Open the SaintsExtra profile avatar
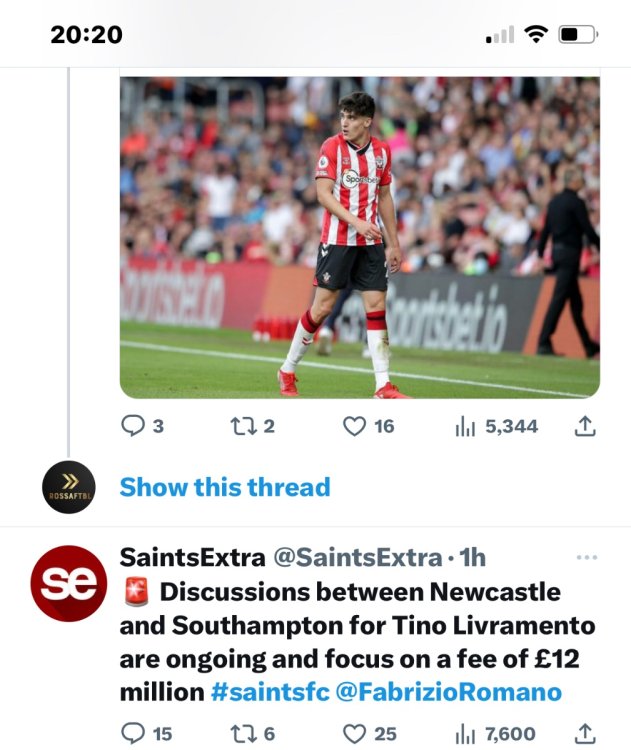Screen dimensions: 631x750 pos(69,583)
